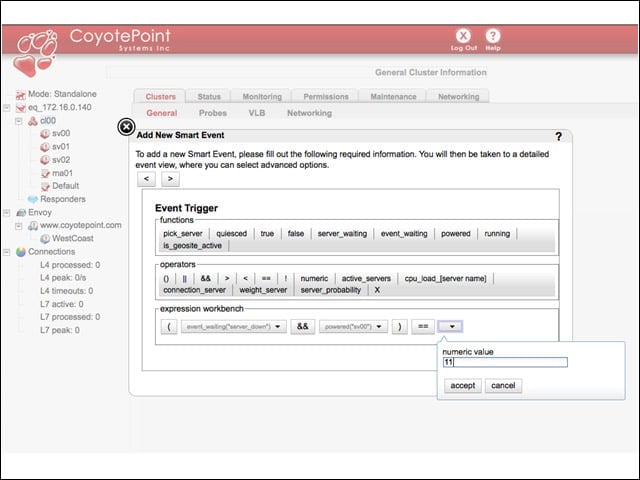Switch to the Monitoring tab
Image resolution: width=640 pixels, height=480 pixels.
262,96
